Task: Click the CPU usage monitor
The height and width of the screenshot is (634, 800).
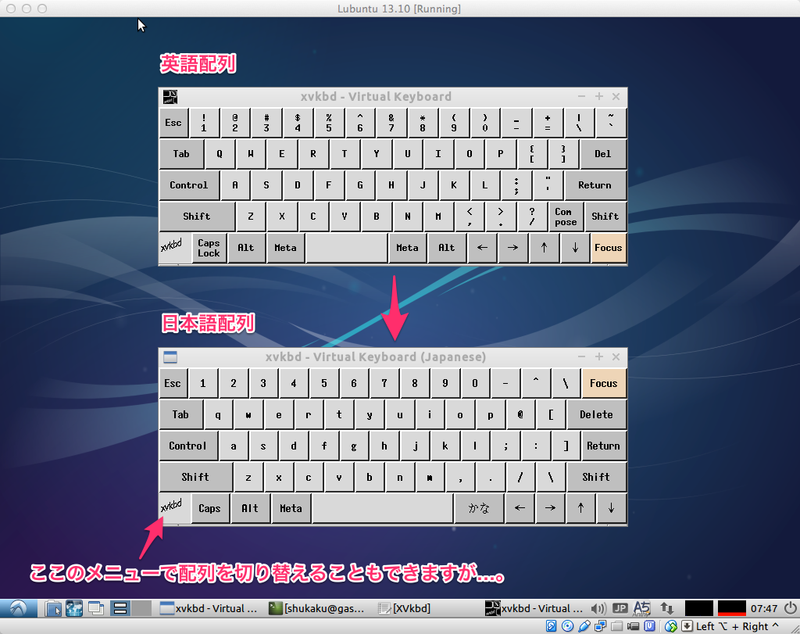Action: [x=698, y=608]
